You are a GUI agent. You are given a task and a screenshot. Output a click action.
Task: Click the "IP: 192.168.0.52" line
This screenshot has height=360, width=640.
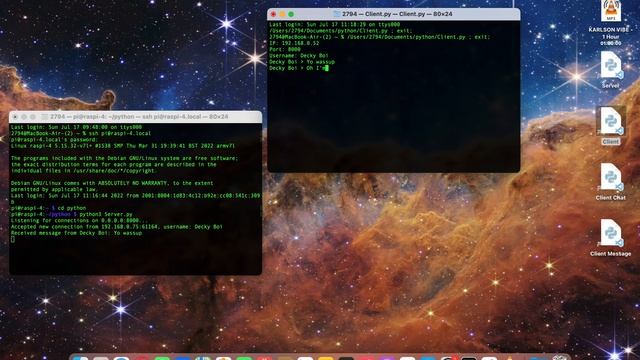[x=294, y=43]
